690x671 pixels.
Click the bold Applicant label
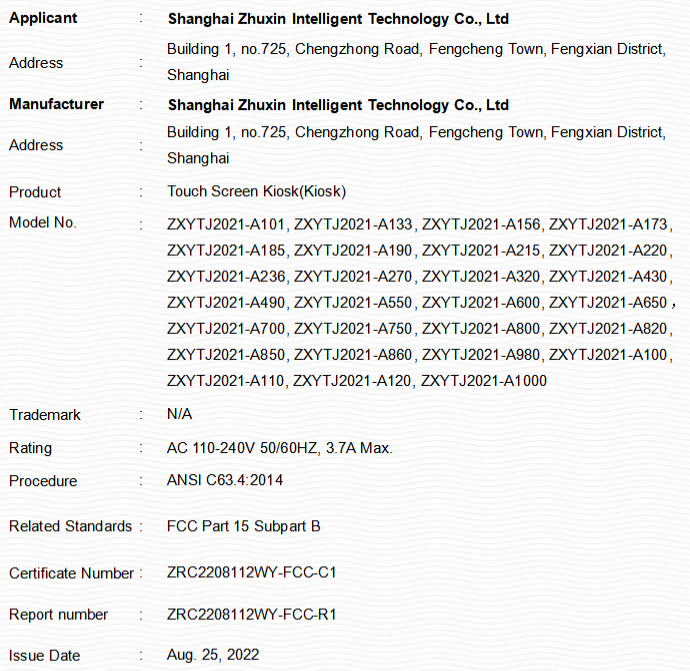pyautogui.click(x=43, y=18)
